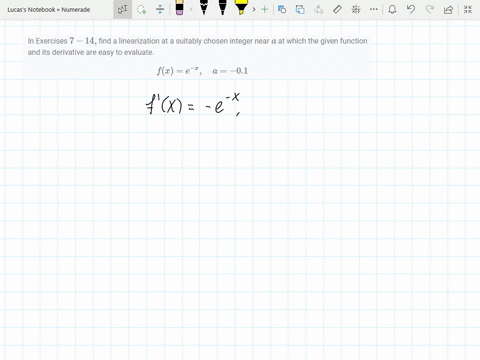
Task: Open the Ruler tool
Action: pyautogui.click(x=337, y=9)
